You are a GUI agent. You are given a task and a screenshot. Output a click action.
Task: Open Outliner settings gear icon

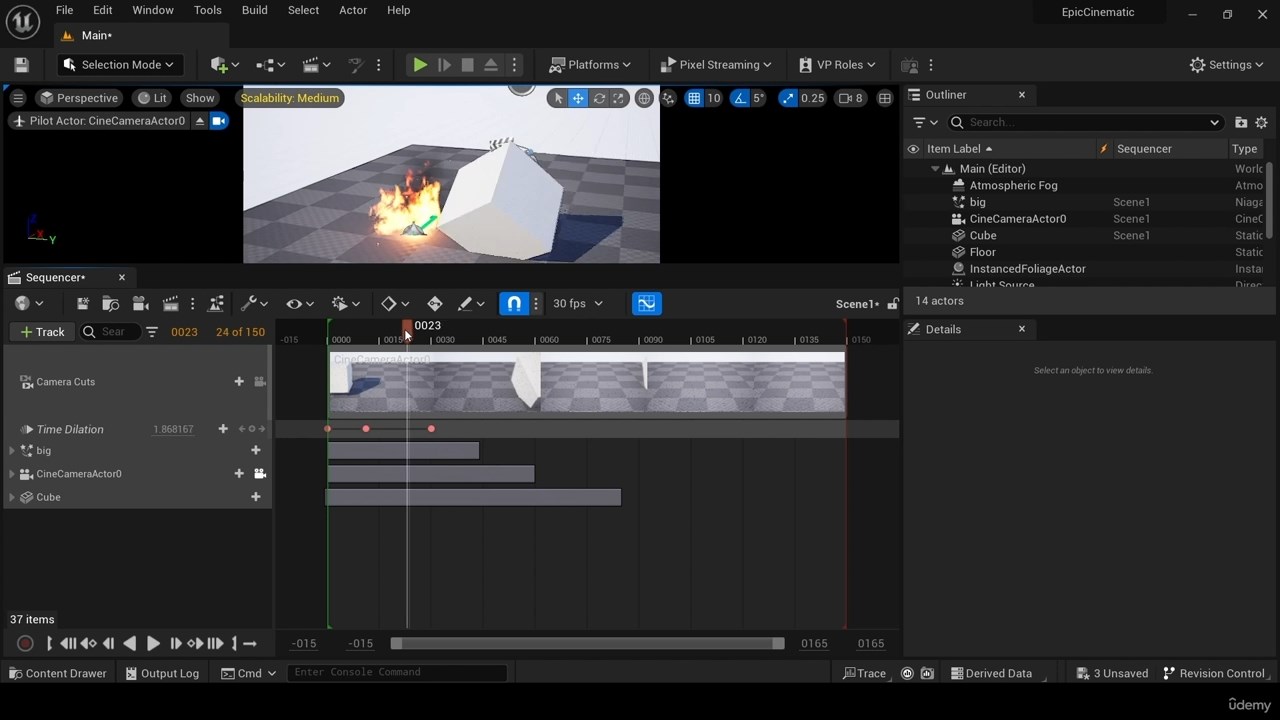(1261, 122)
